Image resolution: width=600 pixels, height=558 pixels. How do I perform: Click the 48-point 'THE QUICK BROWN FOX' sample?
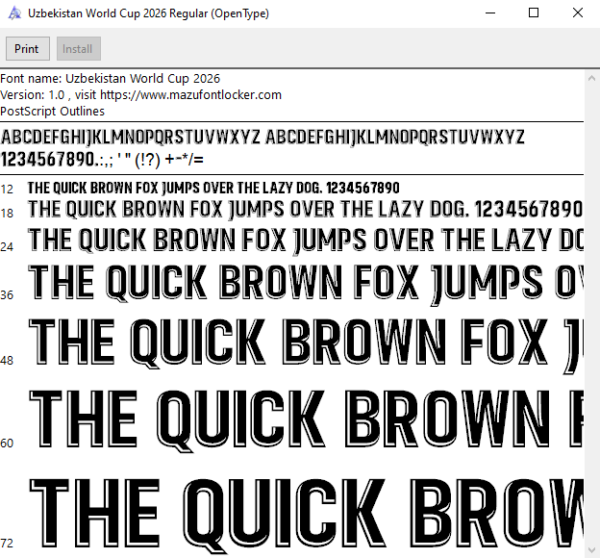pyautogui.click(x=305, y=344)
